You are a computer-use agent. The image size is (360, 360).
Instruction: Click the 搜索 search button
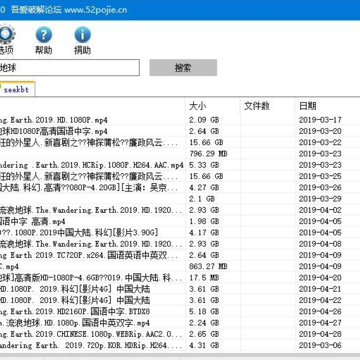[183, 68]
